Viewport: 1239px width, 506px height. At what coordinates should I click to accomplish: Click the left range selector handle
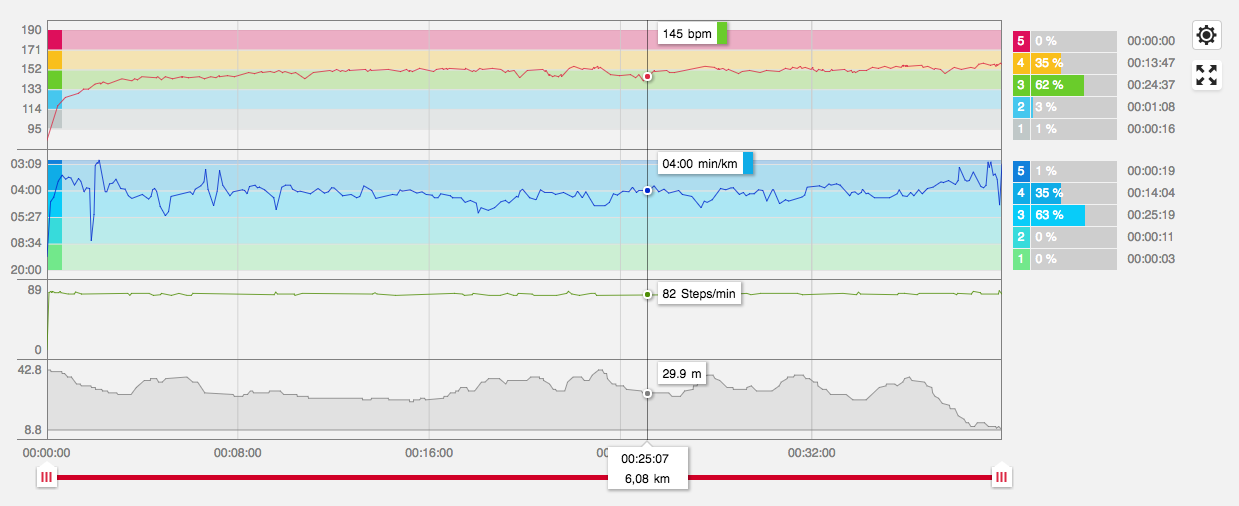click(46, 478)
